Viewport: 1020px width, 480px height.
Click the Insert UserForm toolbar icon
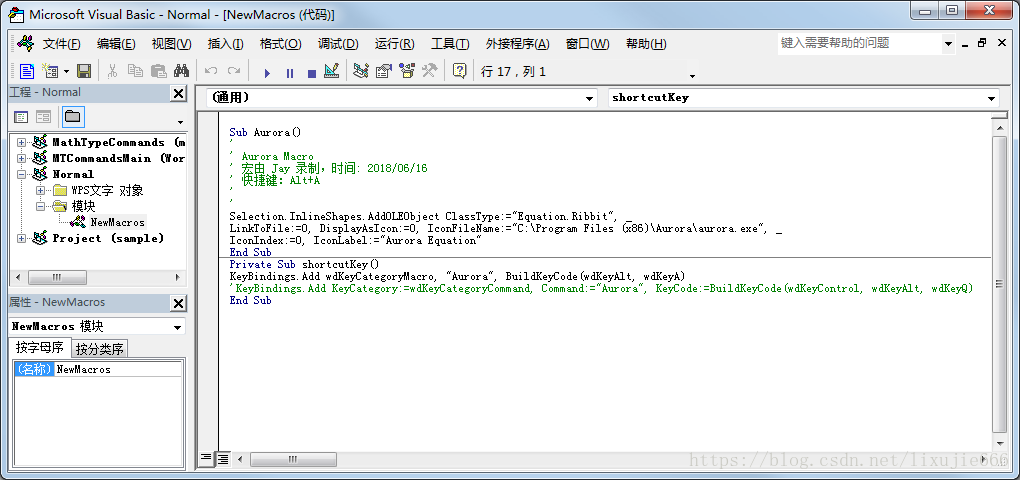click(49, 71)
